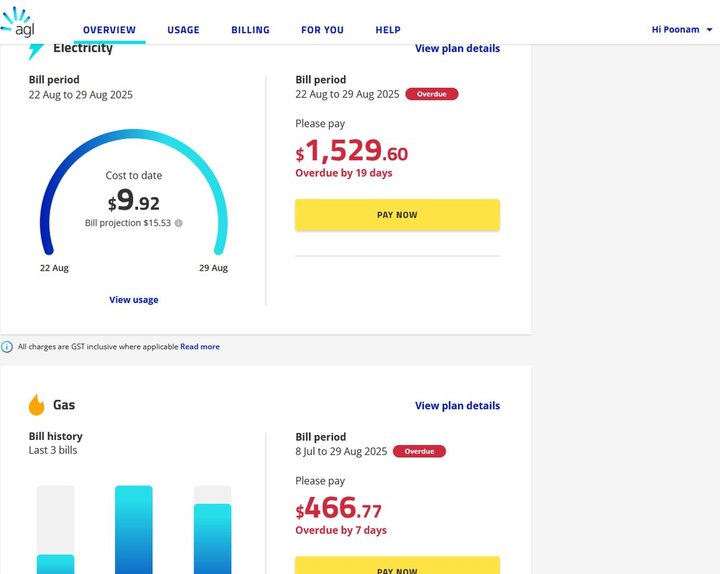Click the electricity Overdue badge
Image resolution: width=720 pixels, height=574 pixels.
click(x=432, y=94)
